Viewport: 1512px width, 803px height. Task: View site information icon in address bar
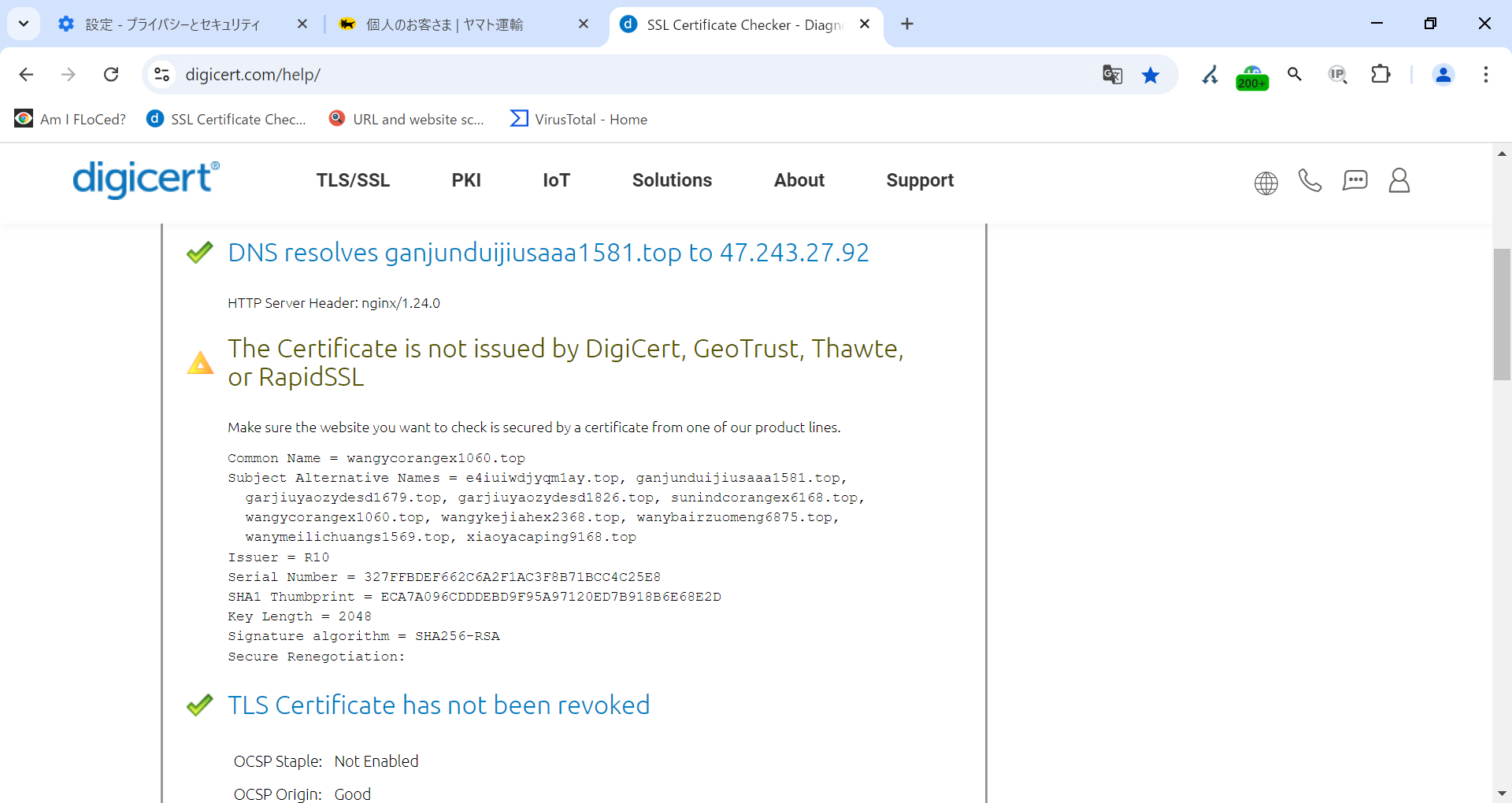161,74
